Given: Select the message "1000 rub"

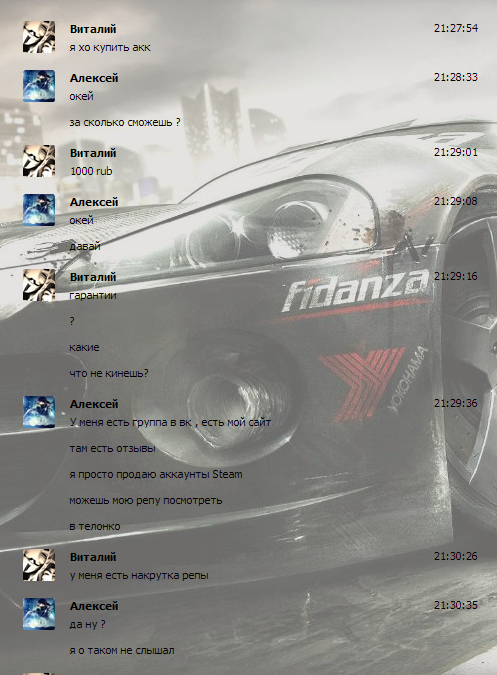Looking at the screenshot, I should 91,171.
